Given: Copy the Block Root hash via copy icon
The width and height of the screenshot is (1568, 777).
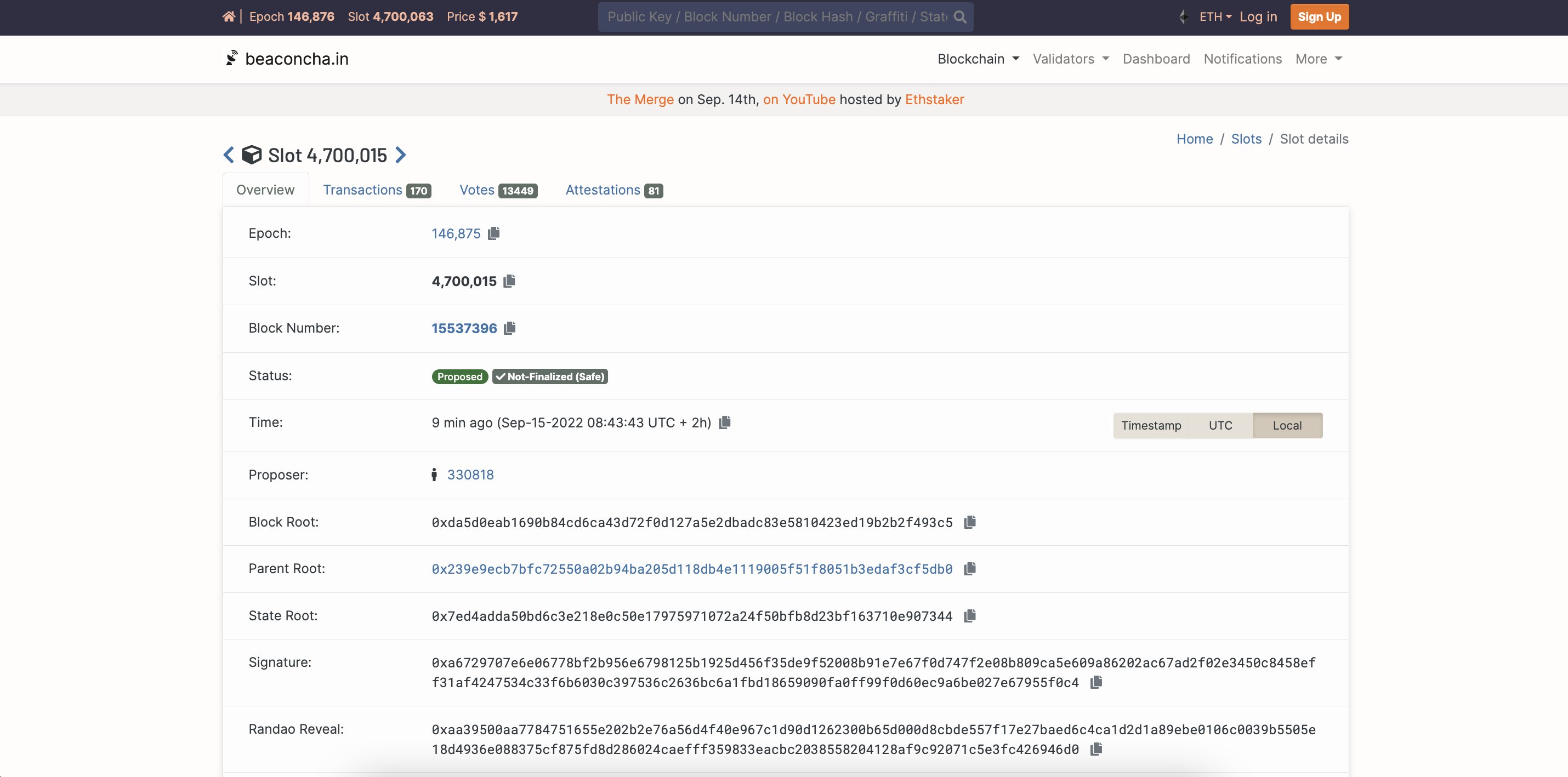Looking at the screenshot, I should 970,522.
